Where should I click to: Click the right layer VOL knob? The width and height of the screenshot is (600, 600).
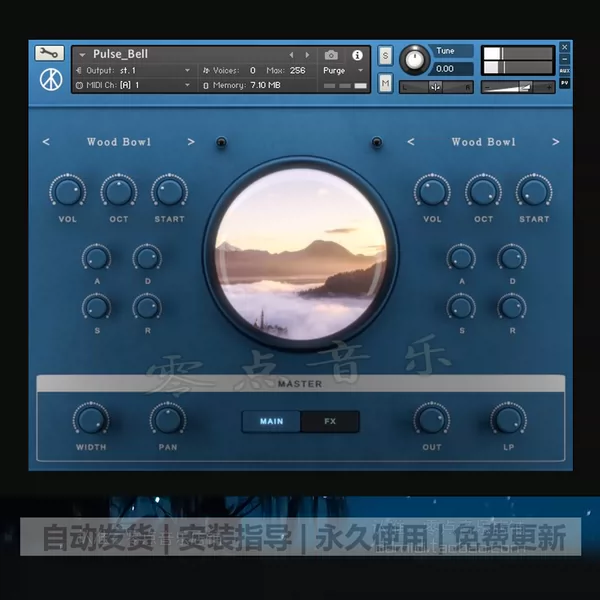(432, 191)
